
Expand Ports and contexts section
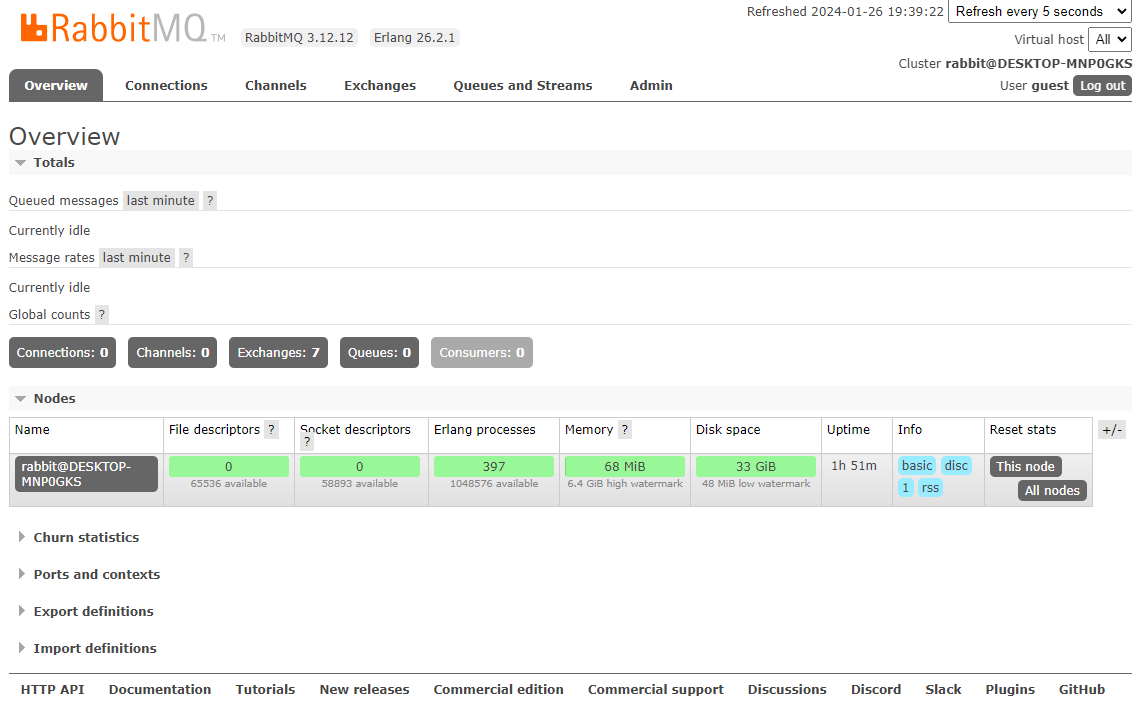89,574
